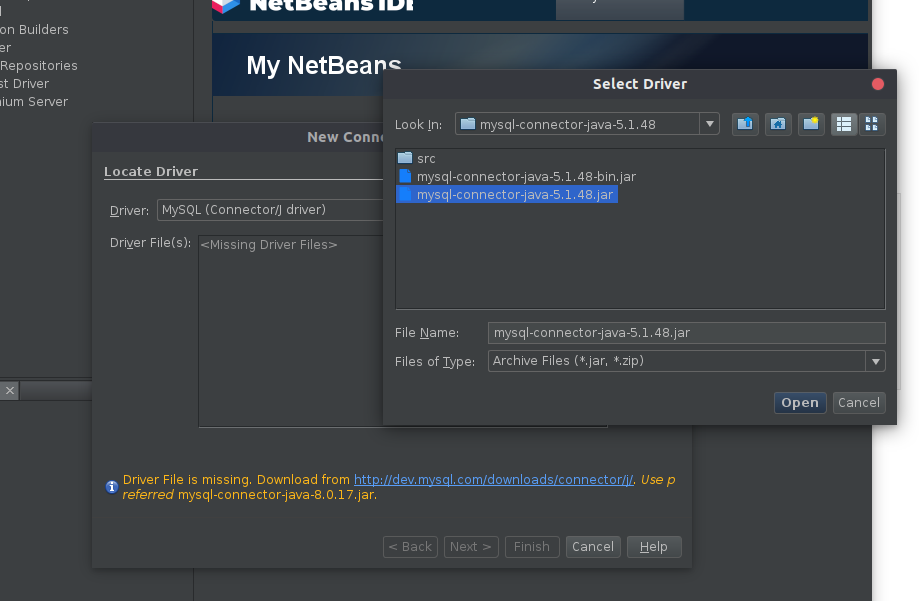Viewport: 919px width, 601px height.
Task: Open the Files of Type dropdown
Action: click(876, 361)
